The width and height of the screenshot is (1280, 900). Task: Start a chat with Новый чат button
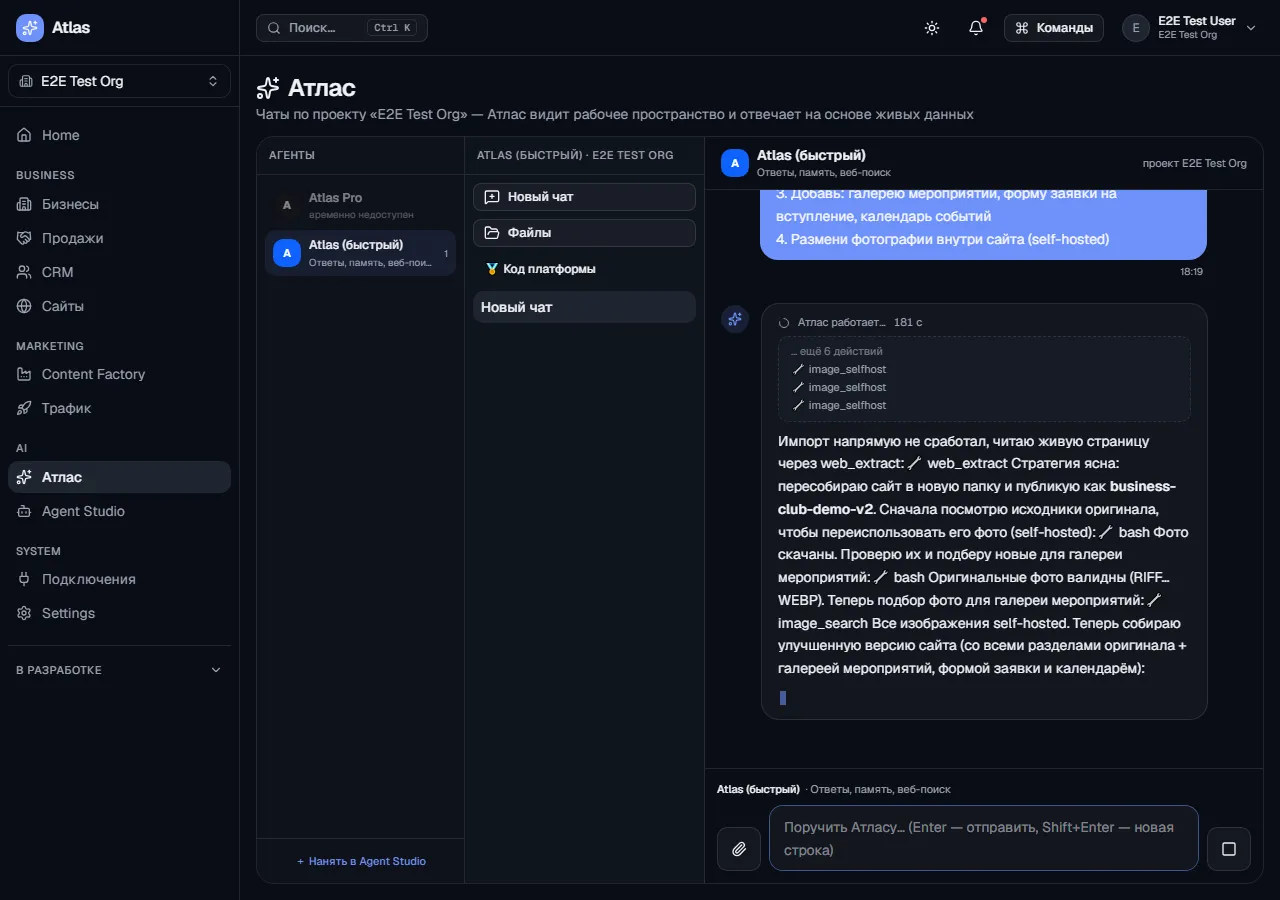[584, 197]
